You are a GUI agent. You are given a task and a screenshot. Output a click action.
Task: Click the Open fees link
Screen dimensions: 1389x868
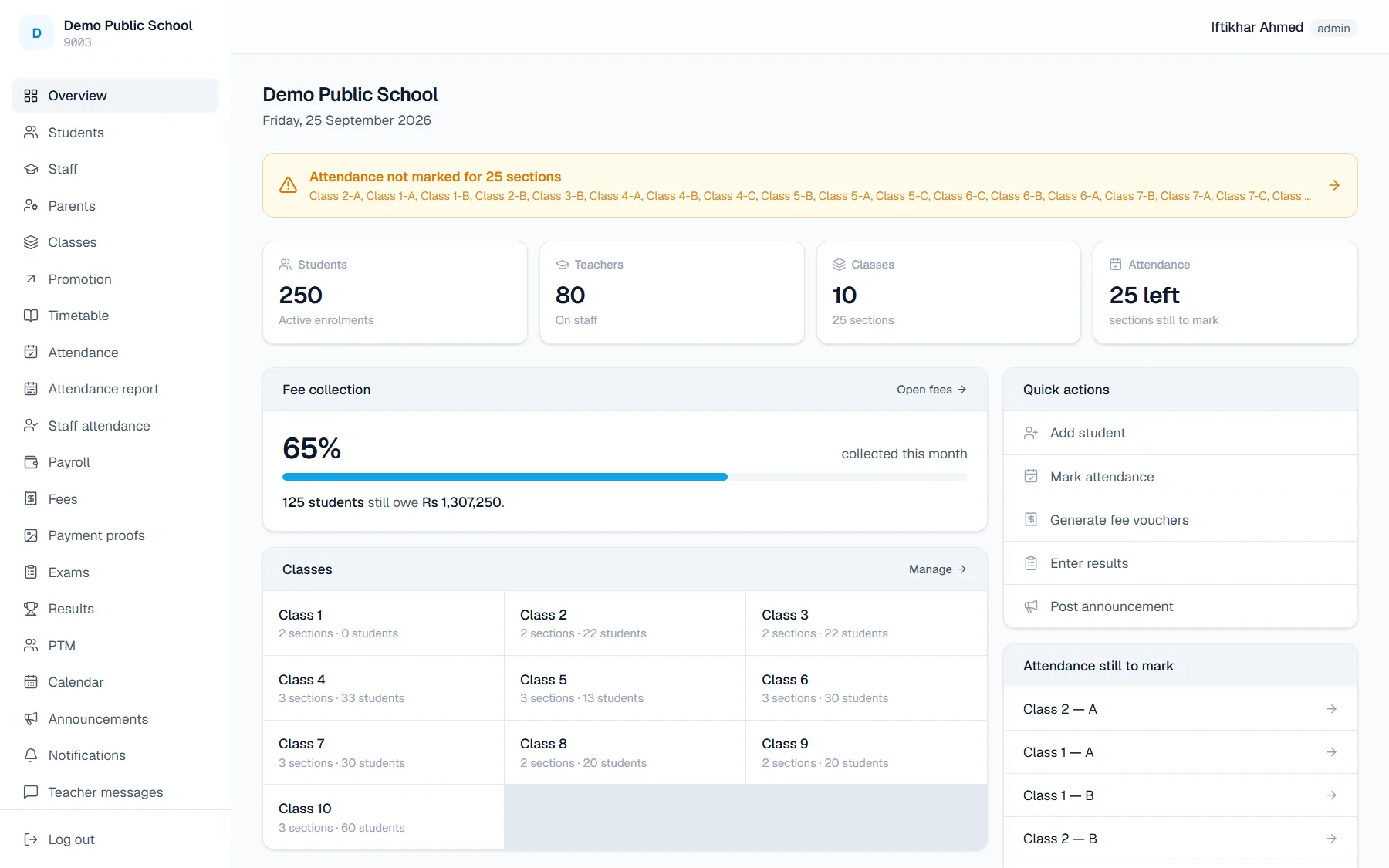point(931,390)
